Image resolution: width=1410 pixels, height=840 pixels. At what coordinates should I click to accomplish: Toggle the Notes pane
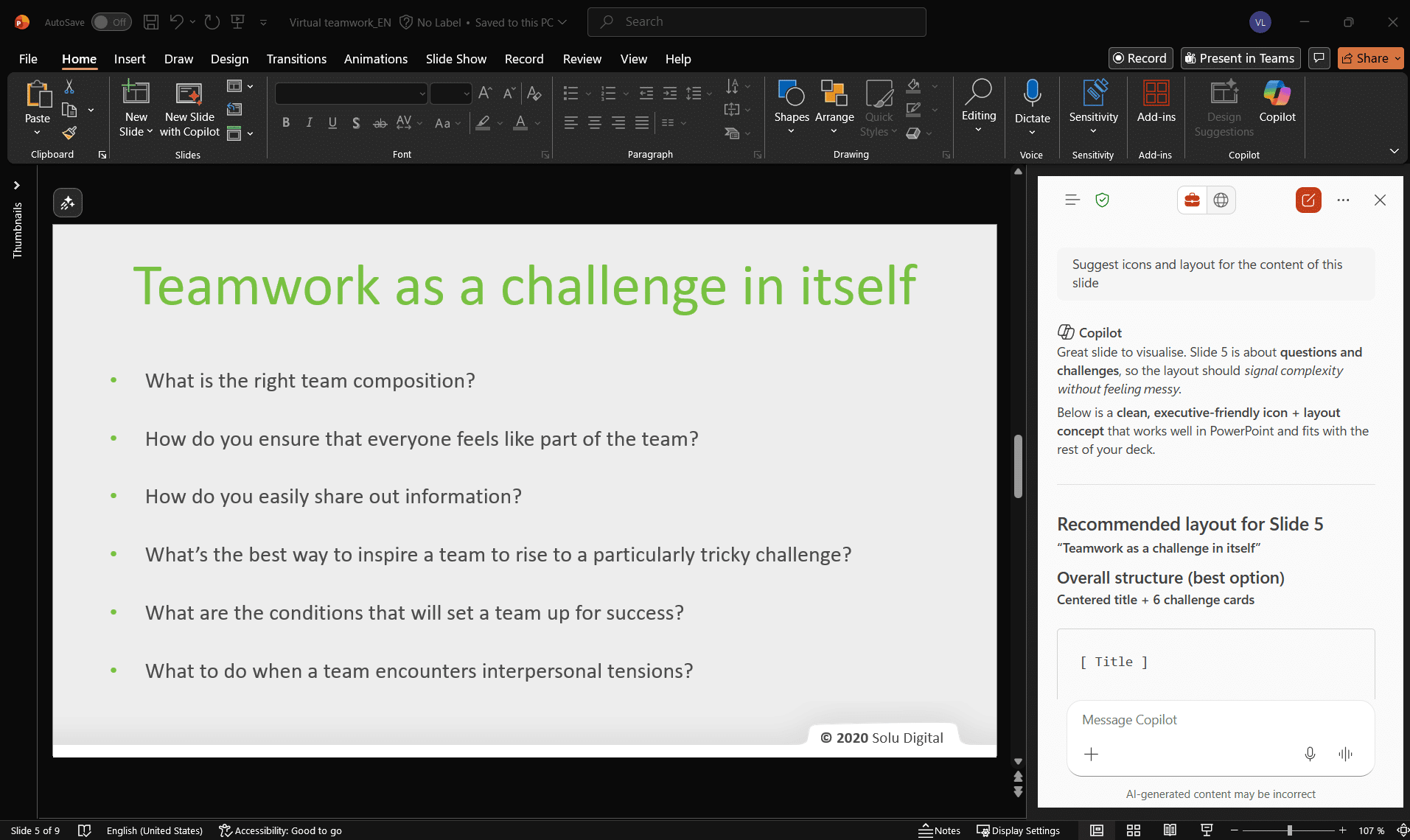(940, 830)
